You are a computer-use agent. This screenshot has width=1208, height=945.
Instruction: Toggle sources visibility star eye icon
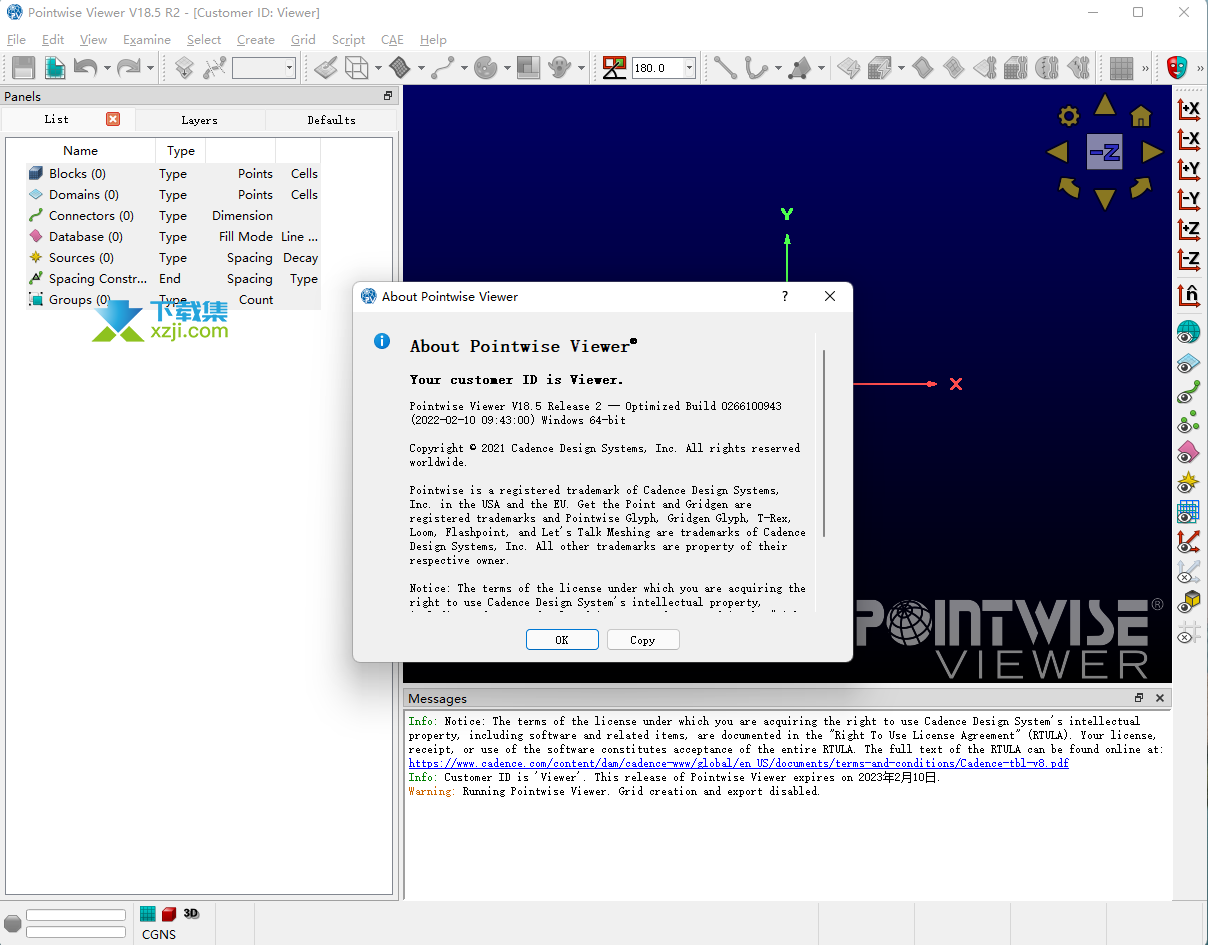point(1188,482)
